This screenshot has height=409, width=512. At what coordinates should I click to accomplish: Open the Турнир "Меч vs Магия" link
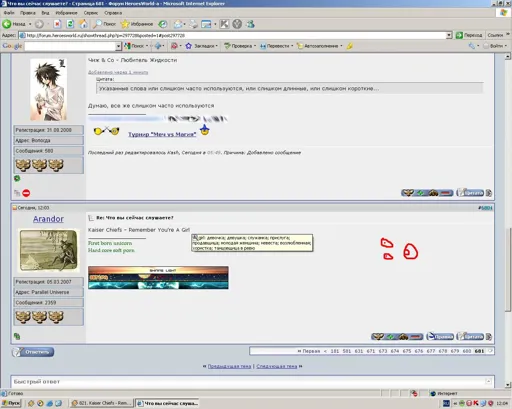162,134
